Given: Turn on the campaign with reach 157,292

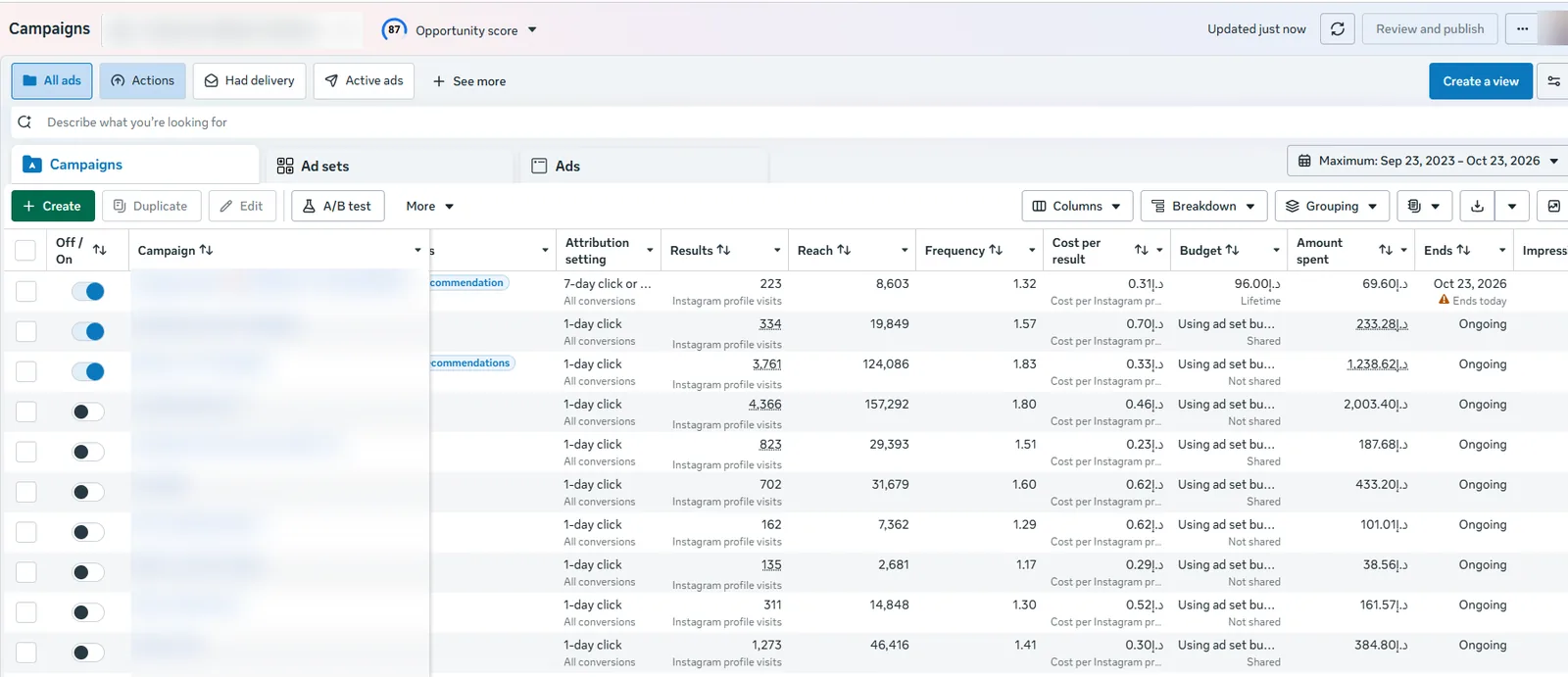Looking at the screenshot, I should [88, 411].
